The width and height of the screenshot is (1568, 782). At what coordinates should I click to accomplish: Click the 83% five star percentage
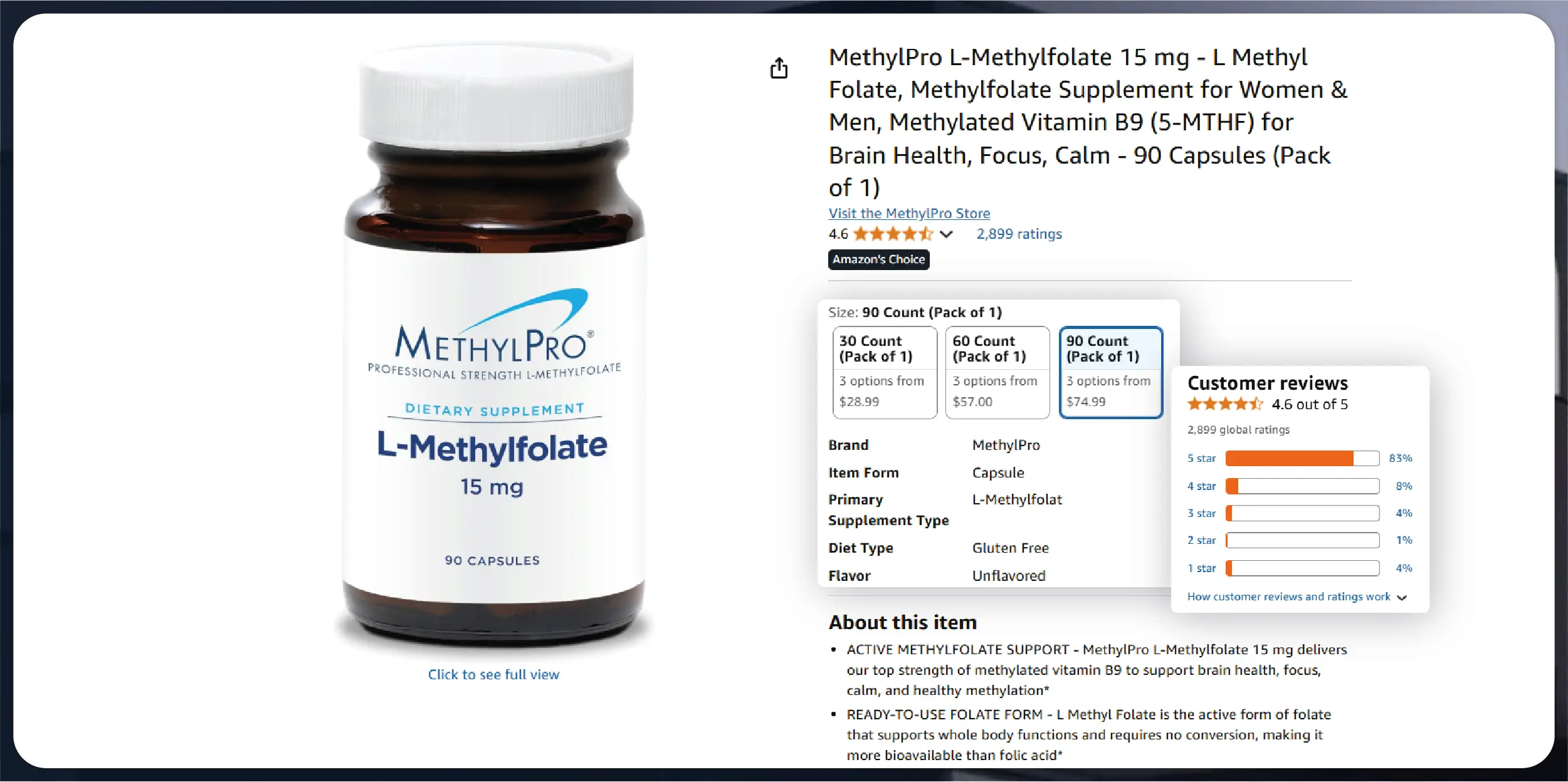pos(1401,458)
